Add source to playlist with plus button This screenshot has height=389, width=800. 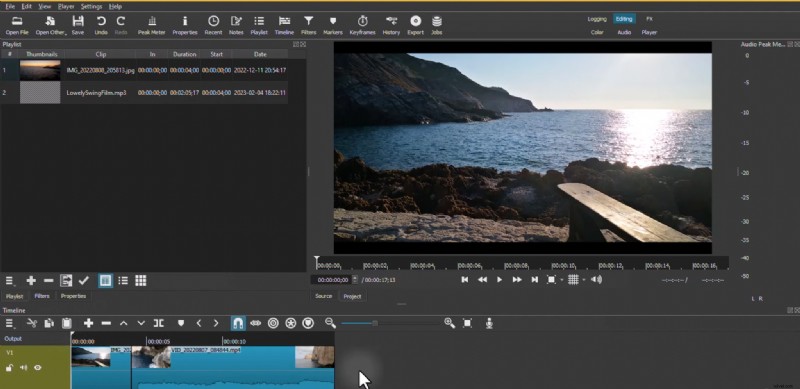[31, 281]
